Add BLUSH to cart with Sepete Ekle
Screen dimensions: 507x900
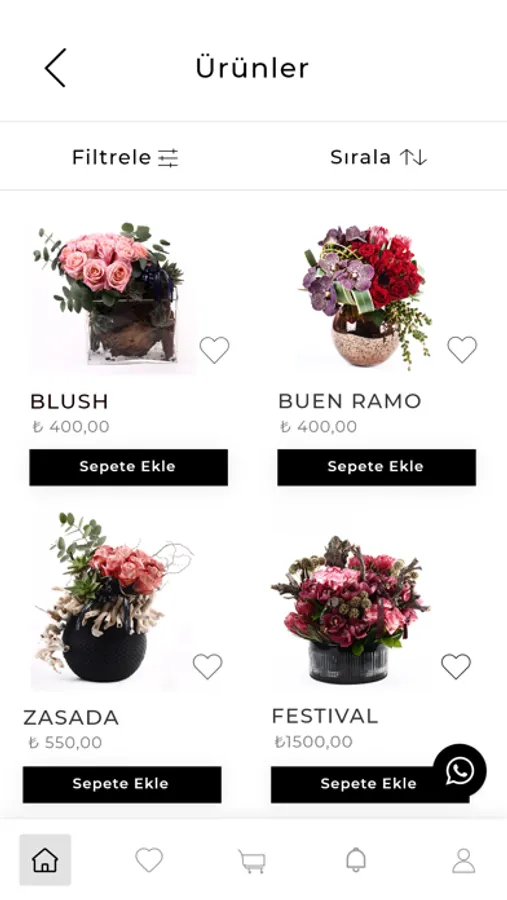(x=129, y=467)
